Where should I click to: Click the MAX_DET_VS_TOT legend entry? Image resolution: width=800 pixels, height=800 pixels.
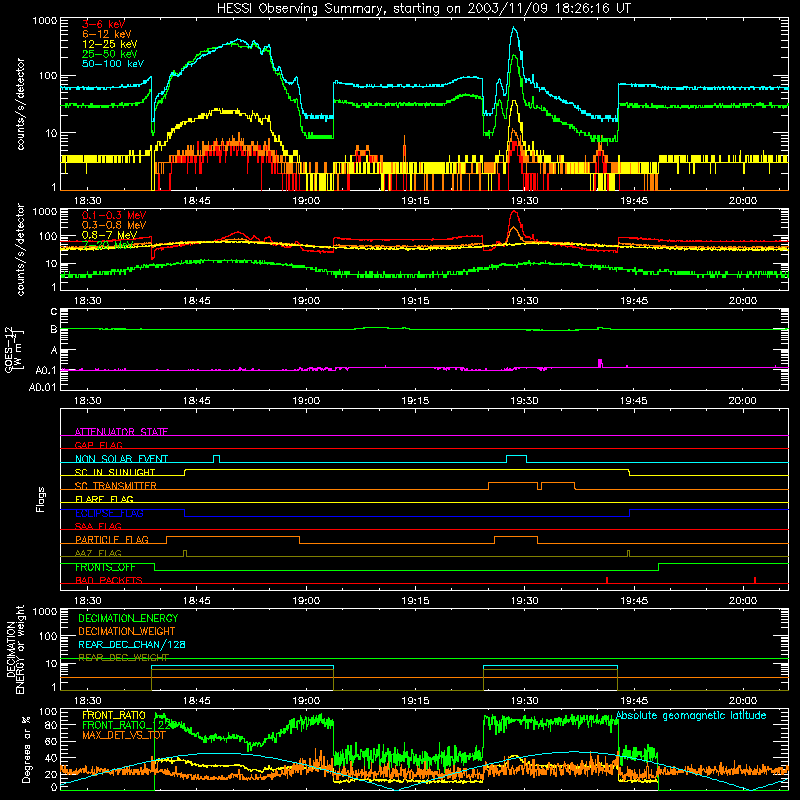124,735
